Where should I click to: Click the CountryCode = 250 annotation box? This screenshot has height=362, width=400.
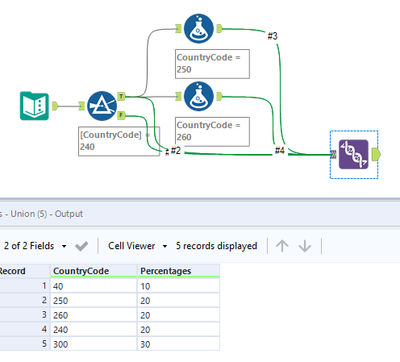click(x=212, y=64)
